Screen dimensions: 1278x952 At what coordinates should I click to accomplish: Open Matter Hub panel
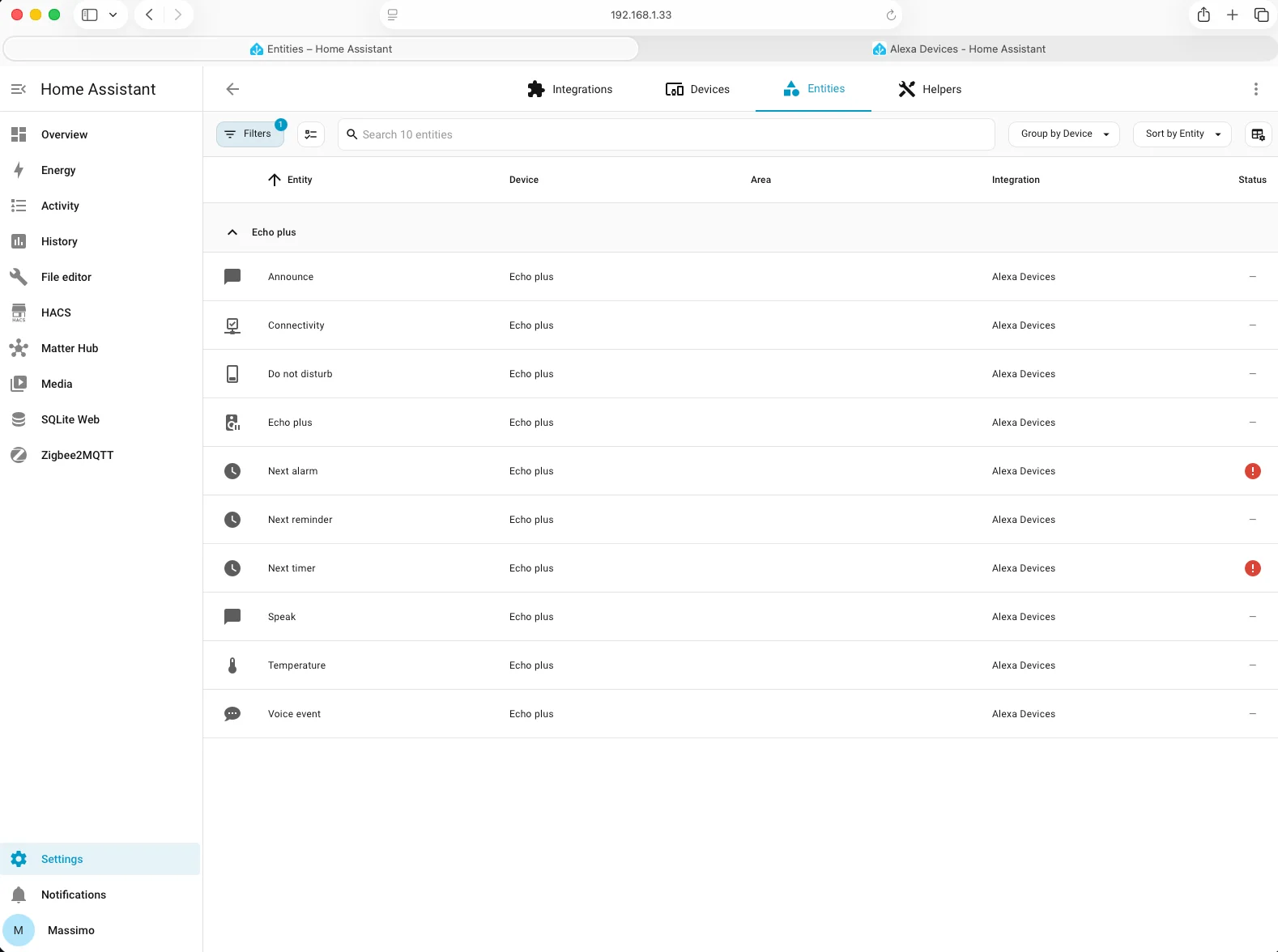pos(100,348)
